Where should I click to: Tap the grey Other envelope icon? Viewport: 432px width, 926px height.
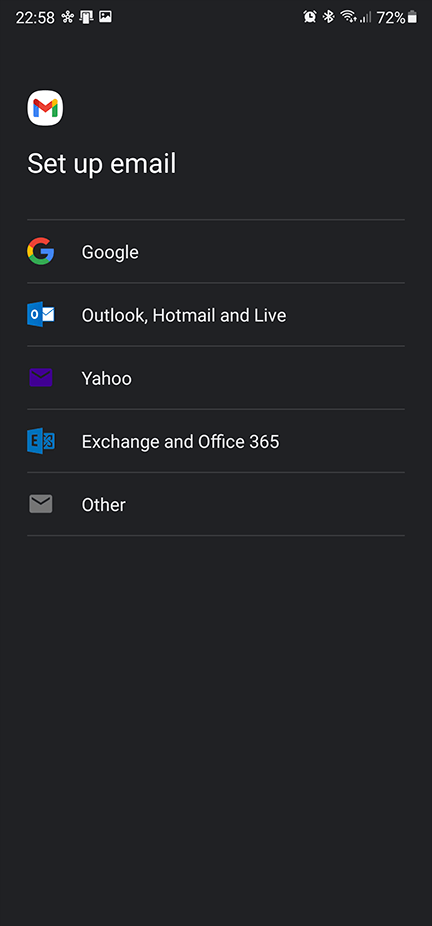pyautogui.click(x=41, y=504)
